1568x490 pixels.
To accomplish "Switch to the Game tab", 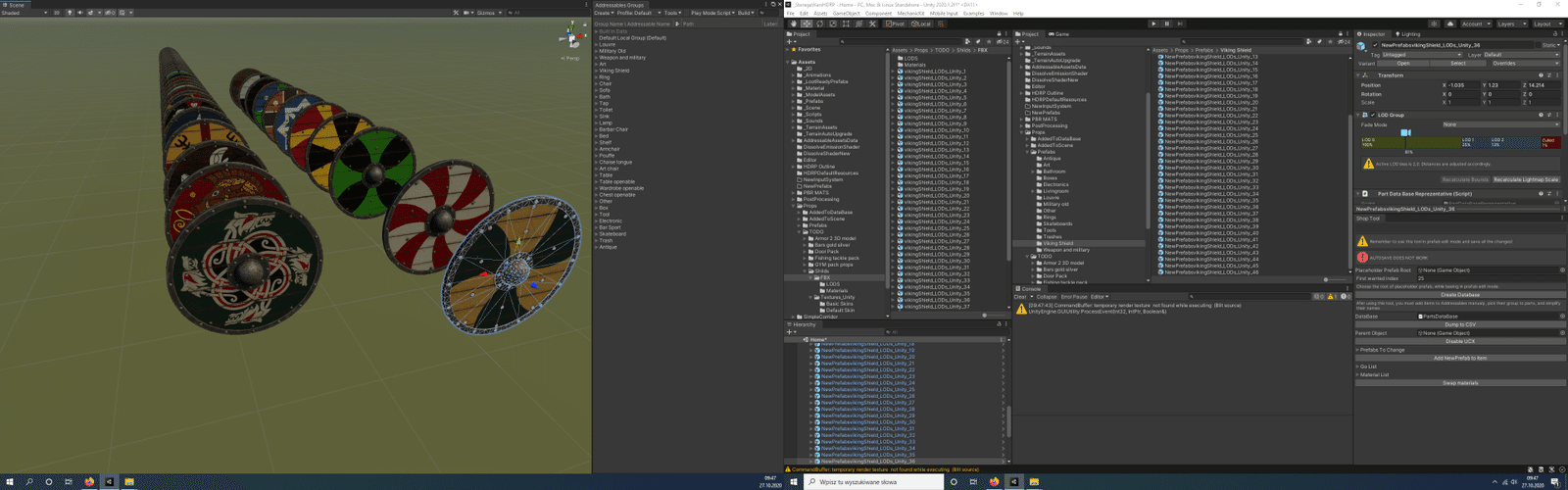I will pos(1058,34).
